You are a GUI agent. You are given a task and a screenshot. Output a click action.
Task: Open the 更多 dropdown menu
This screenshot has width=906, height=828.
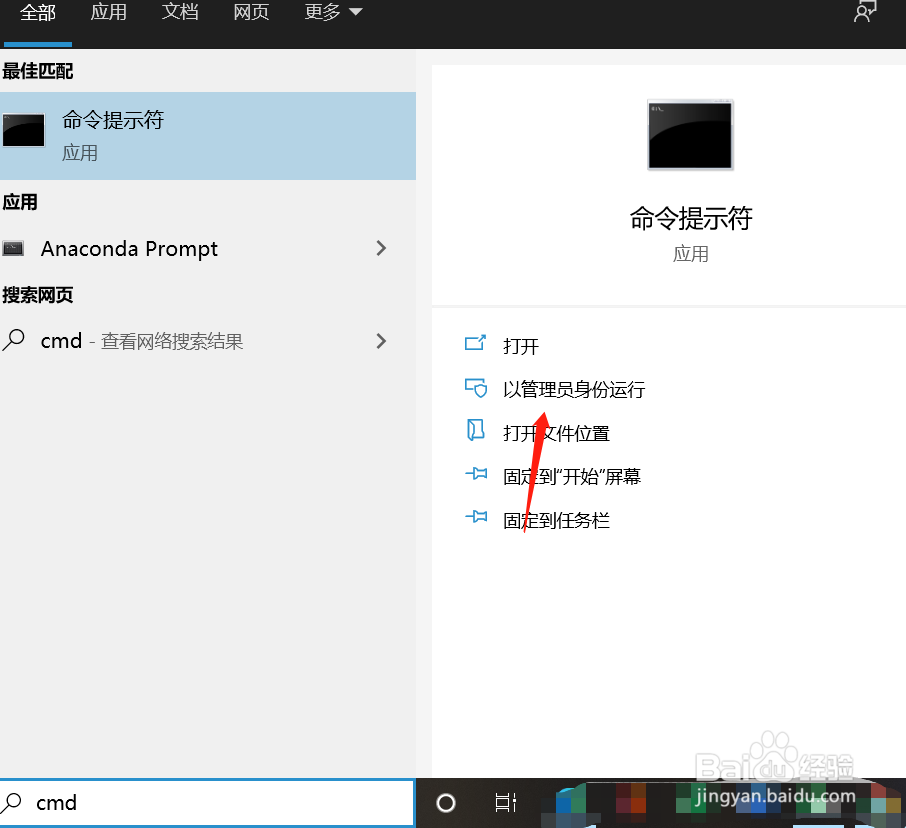333,12
